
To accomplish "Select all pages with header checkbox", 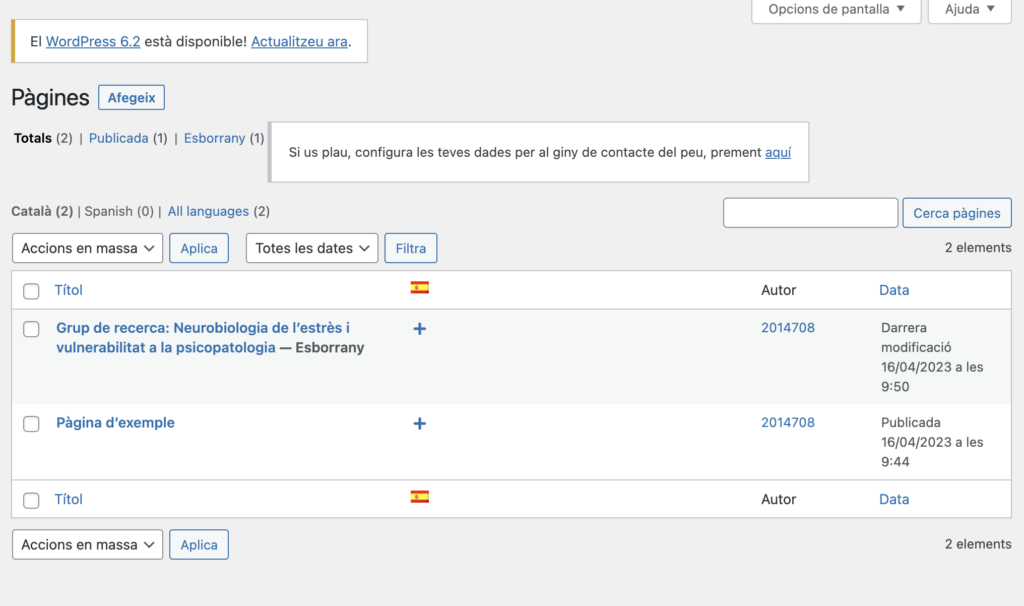I will pos(31,291).
